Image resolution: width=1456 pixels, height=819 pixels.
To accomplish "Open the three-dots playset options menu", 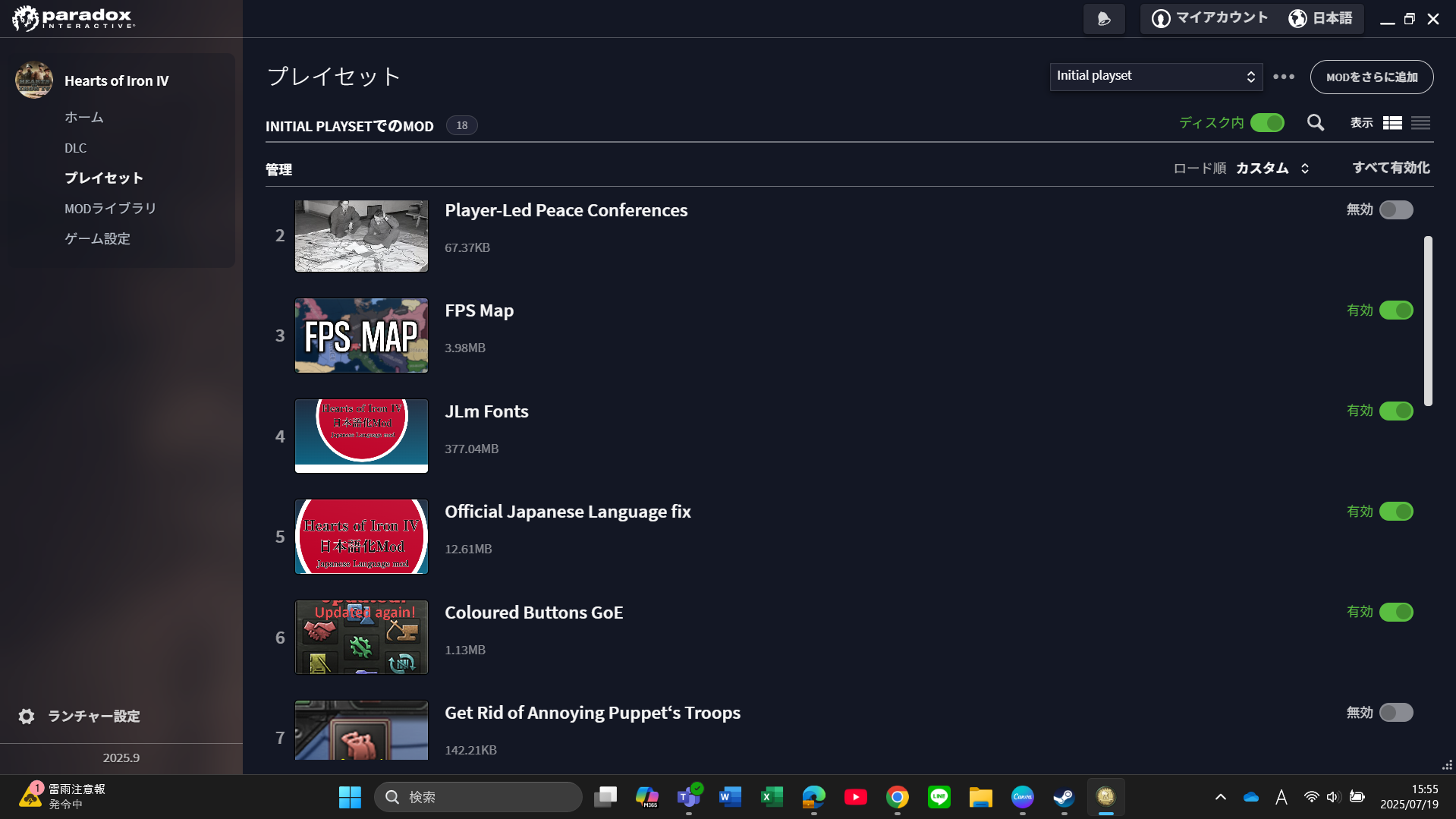I will click(1284, 77).
